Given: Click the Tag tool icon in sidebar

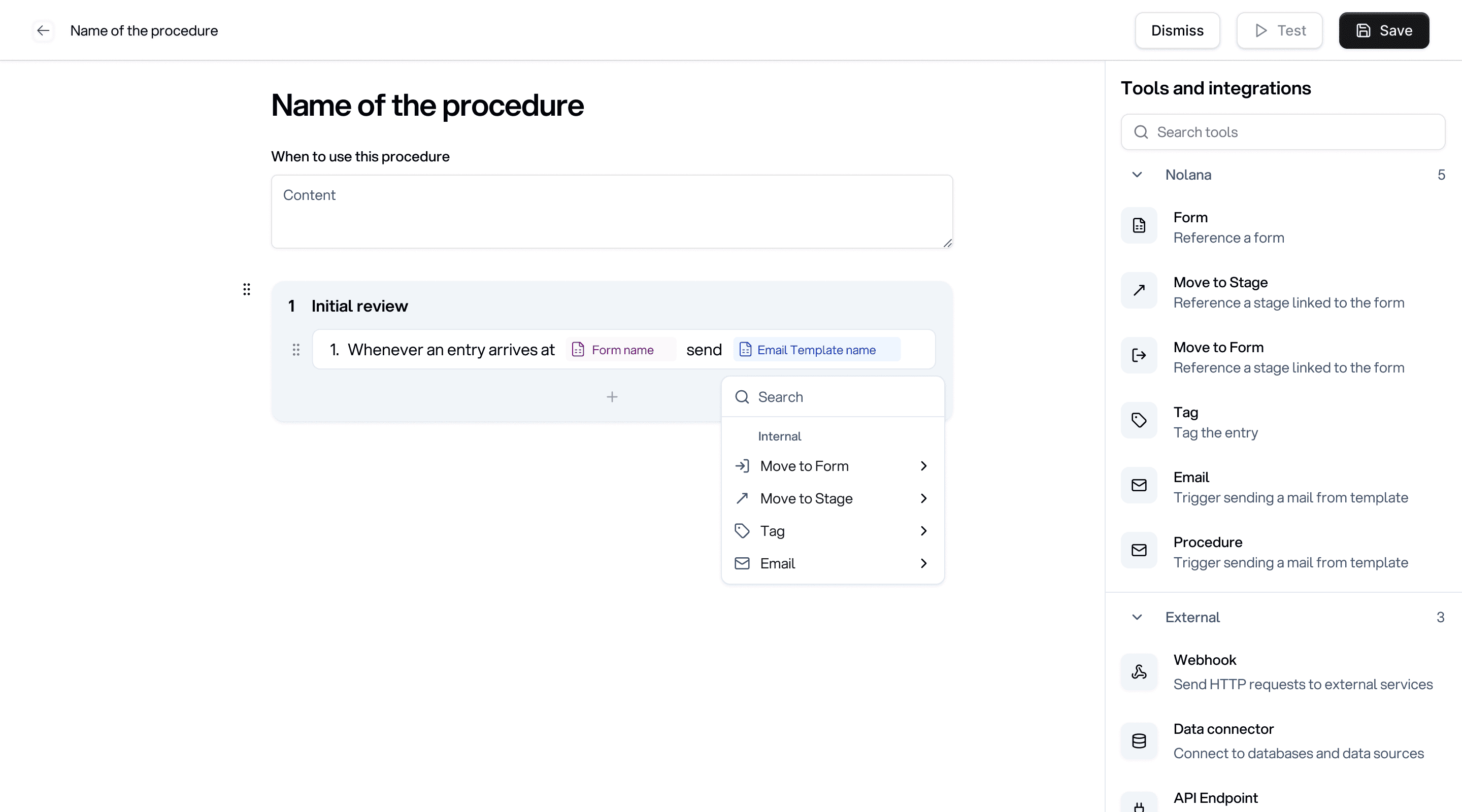Looking at the screenshot, I should point(1139,421).
